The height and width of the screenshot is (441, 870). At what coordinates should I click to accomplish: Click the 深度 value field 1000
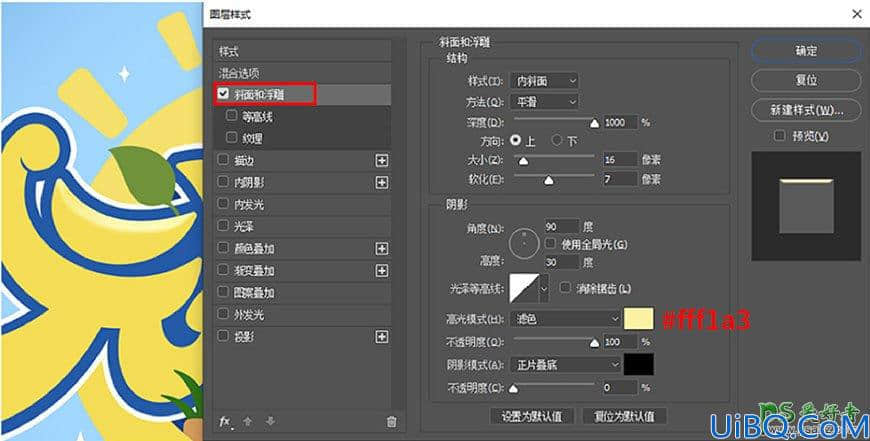pos(620,123)
